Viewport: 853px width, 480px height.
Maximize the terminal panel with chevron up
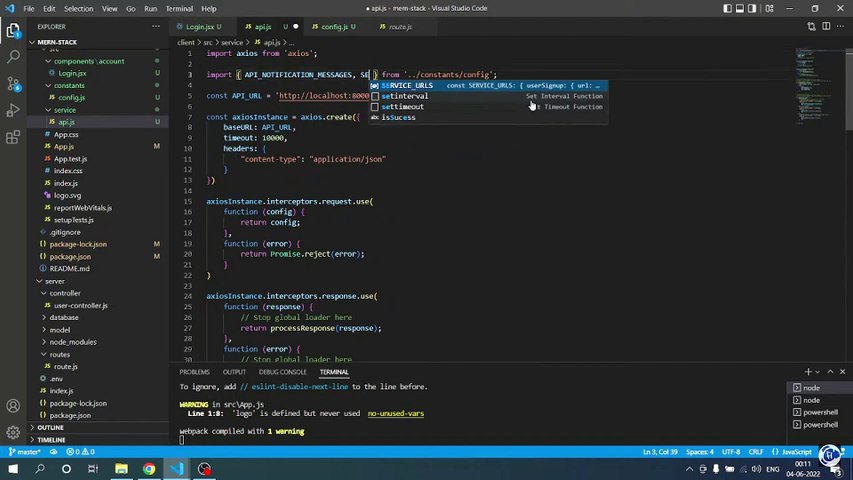click(830, 372)
